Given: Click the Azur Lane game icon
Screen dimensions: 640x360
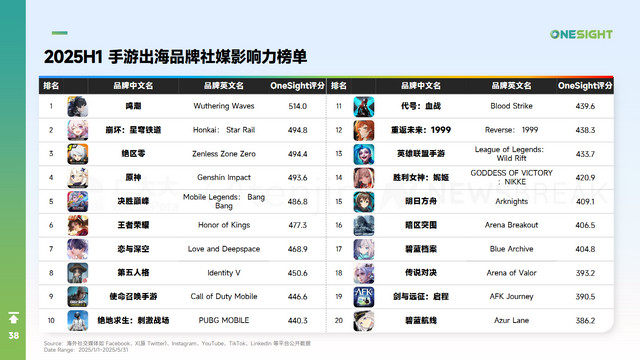Looking at the screenshot, I should pyautogui.click(x=364, y=320).
